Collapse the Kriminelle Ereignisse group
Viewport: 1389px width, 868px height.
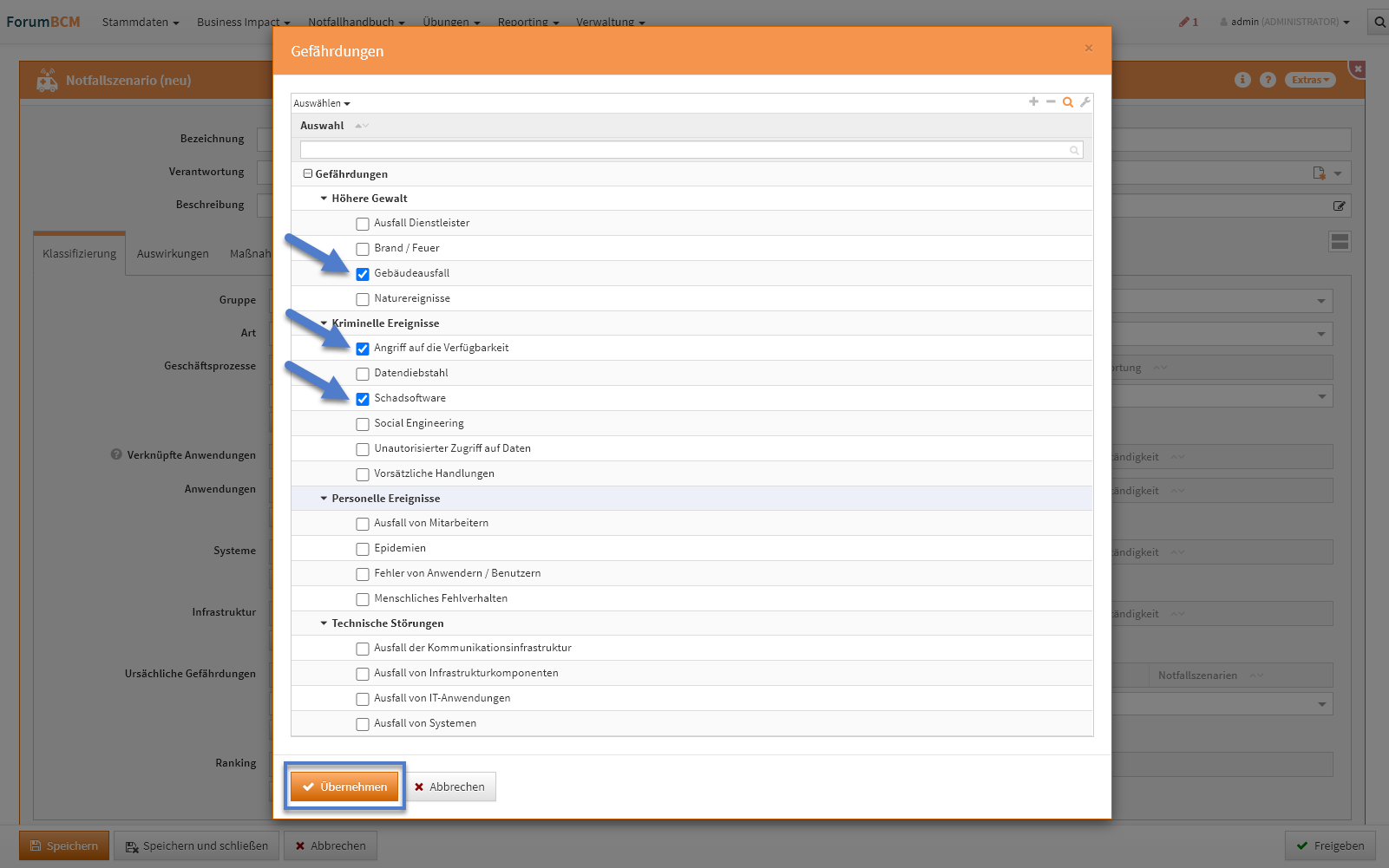324,323
